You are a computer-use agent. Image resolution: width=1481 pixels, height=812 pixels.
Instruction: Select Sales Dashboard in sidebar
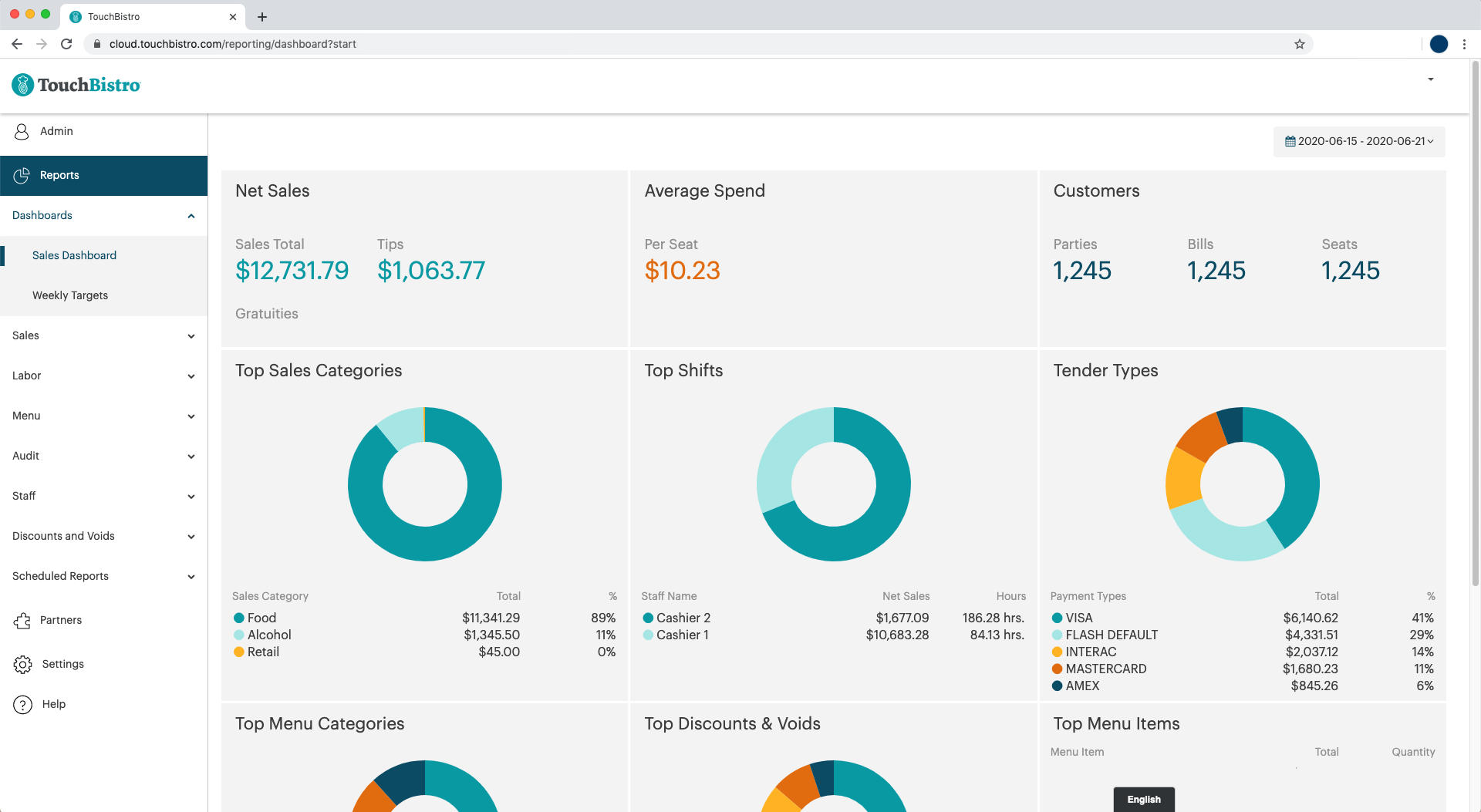74,255
